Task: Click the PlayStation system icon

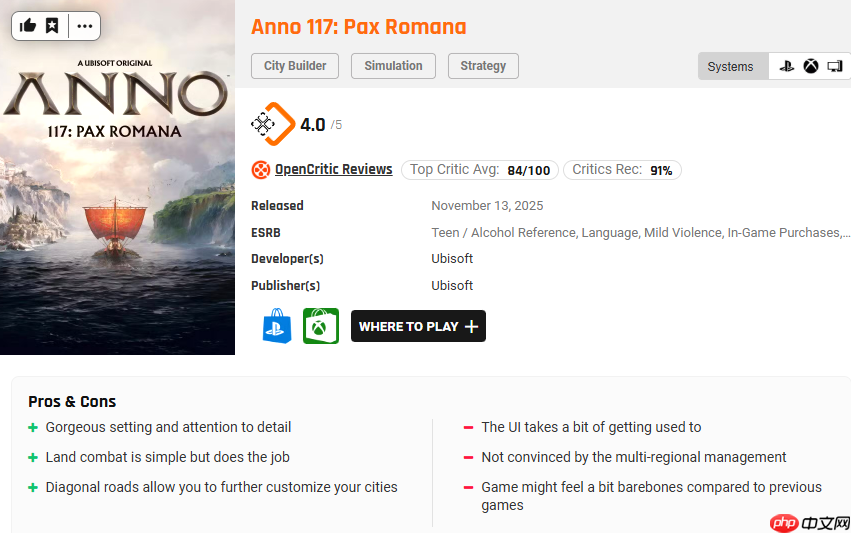Action: (x=787, y=66)
